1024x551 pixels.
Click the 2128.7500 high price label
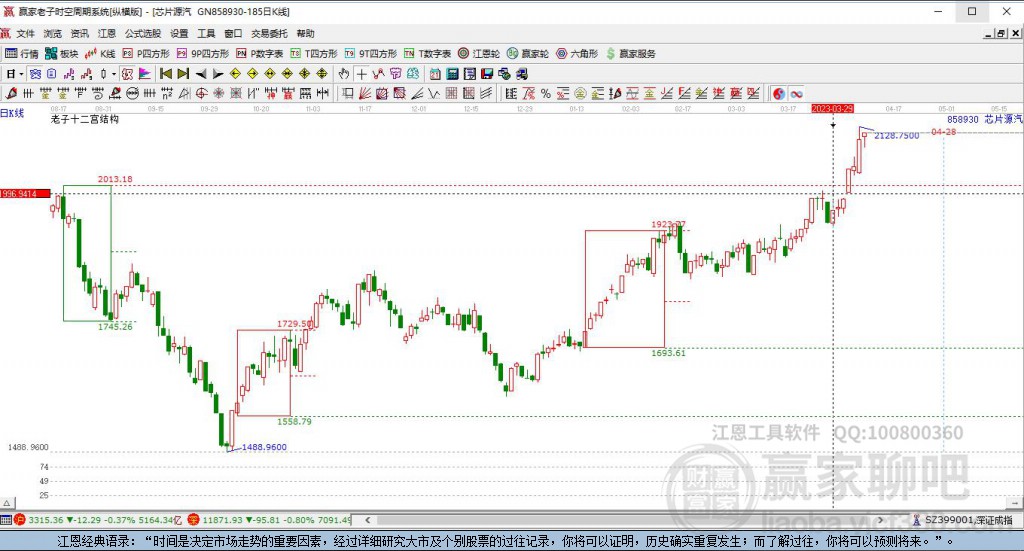(897, 136)
